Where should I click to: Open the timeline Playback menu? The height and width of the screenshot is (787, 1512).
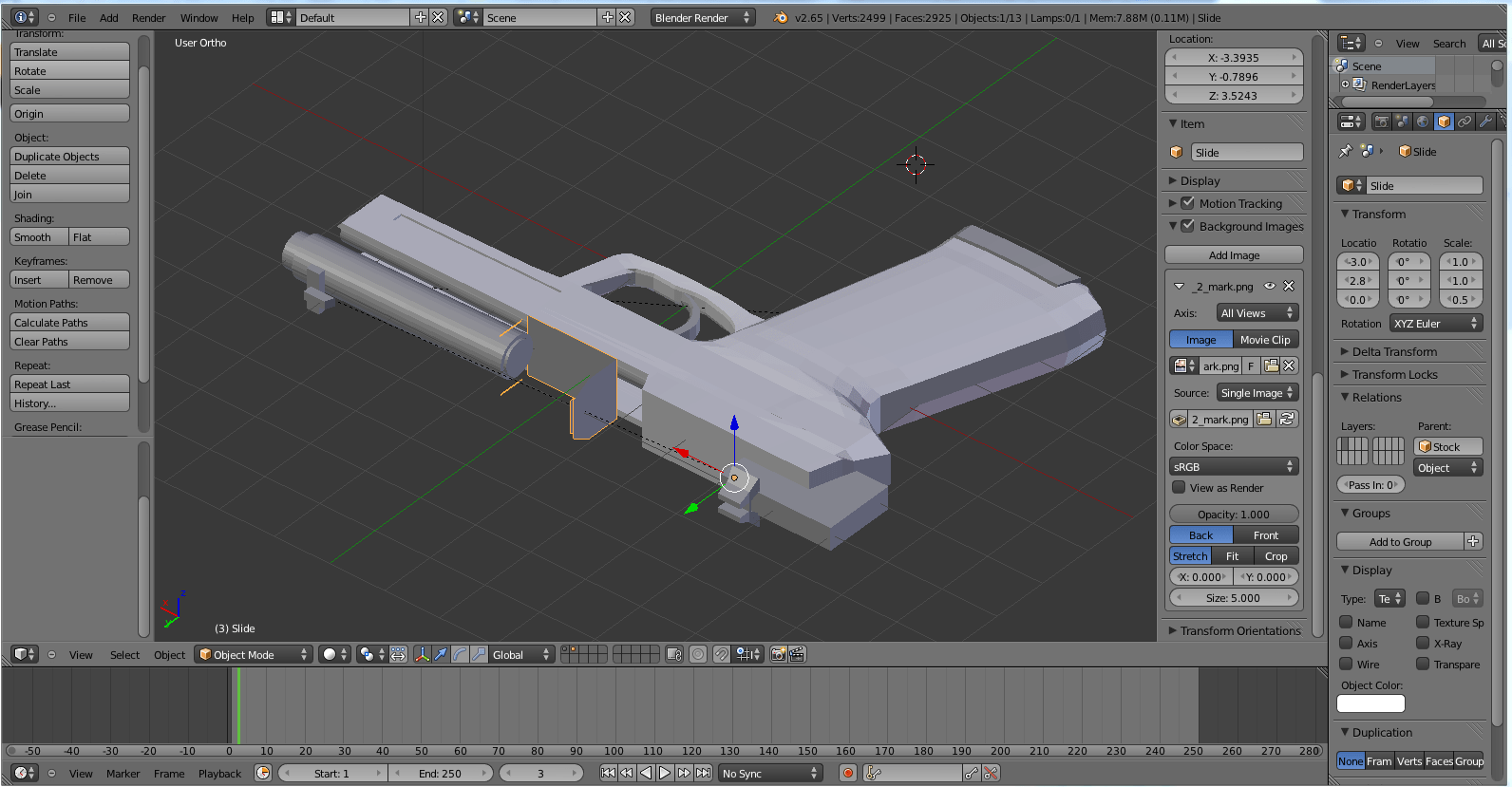[219, 773]
